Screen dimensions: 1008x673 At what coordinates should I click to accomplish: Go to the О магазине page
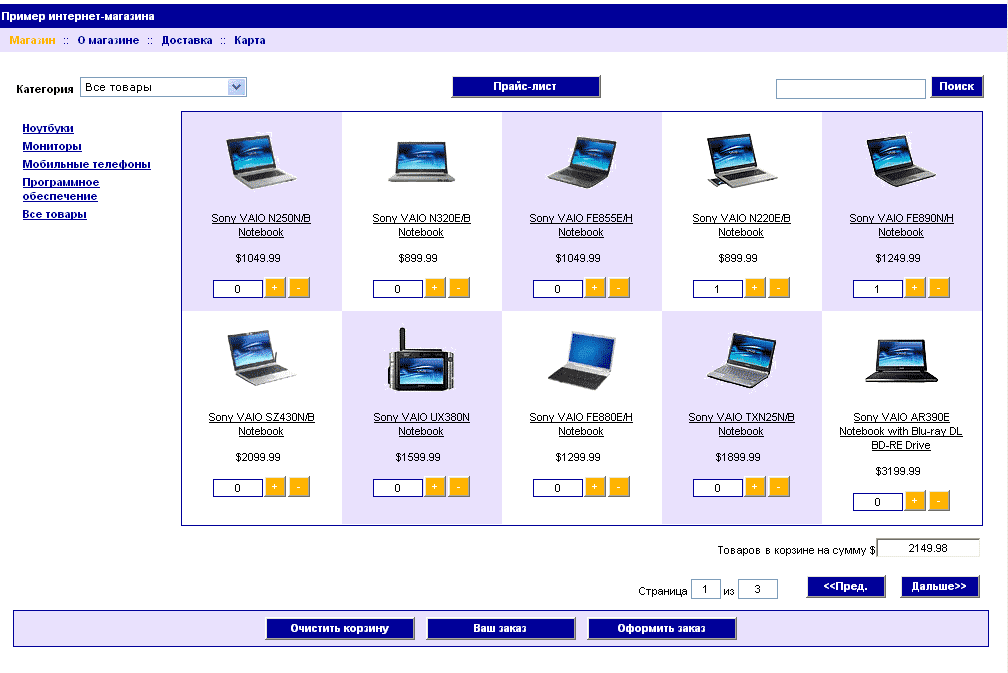tap(108, 41)
